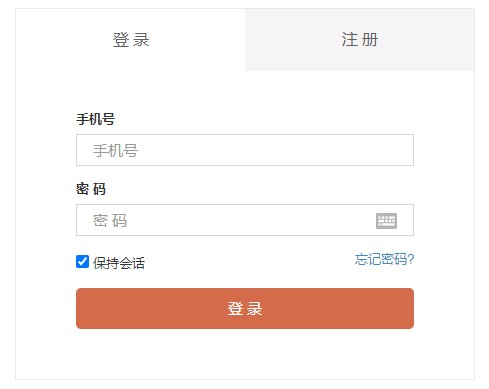Click the bold 密码 label above field
This screenshot has height=389, width=489.
tap(91, 189)
